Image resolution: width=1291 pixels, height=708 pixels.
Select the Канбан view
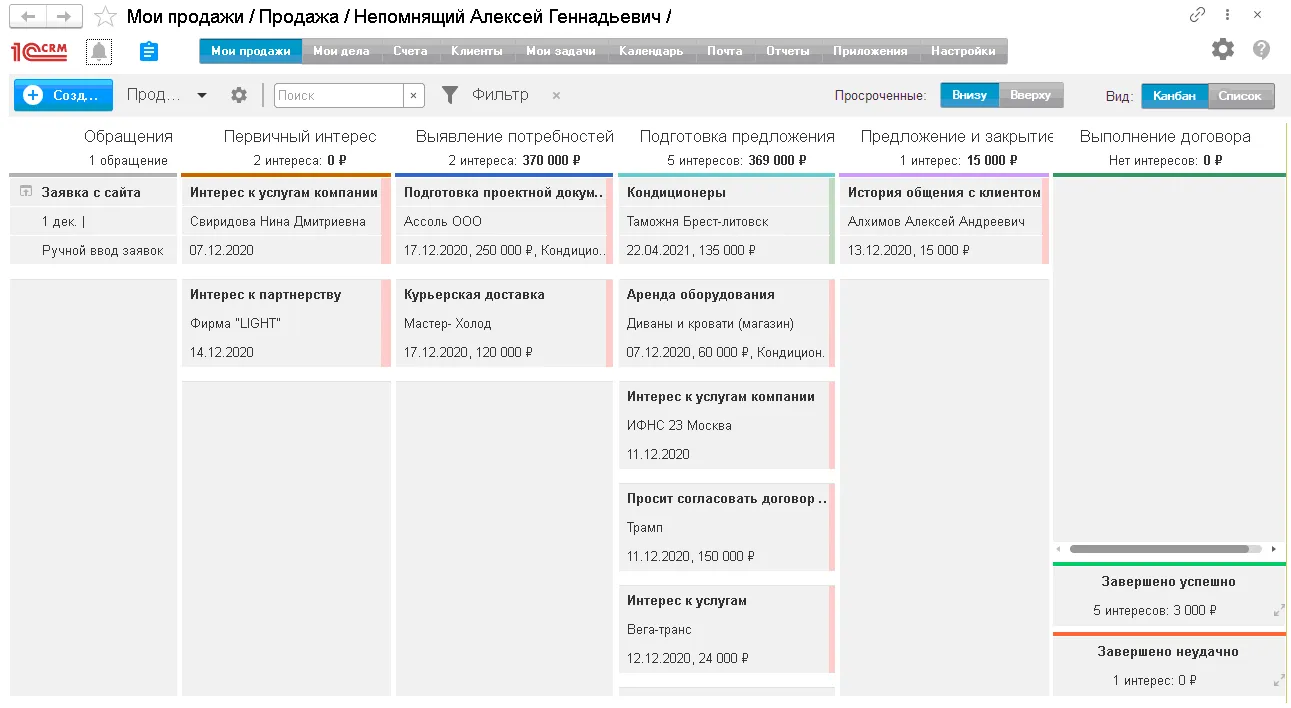[x=1174, y=96]
